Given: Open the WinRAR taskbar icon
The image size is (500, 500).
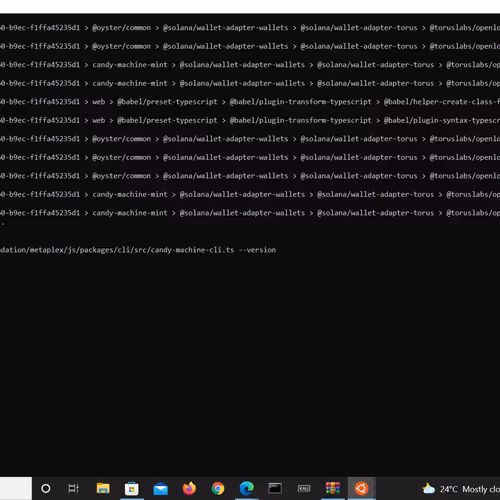Looking at the screenshot, I should click(333, 489).
